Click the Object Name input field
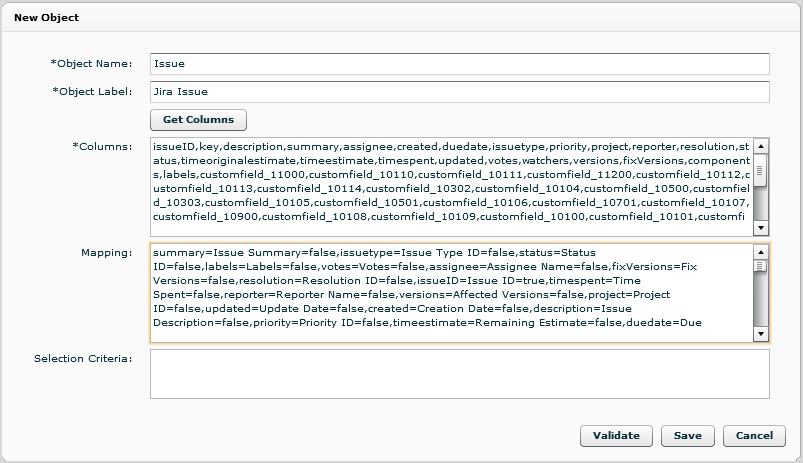The height and width of the screenshot is (463, 803). (459, 64)
